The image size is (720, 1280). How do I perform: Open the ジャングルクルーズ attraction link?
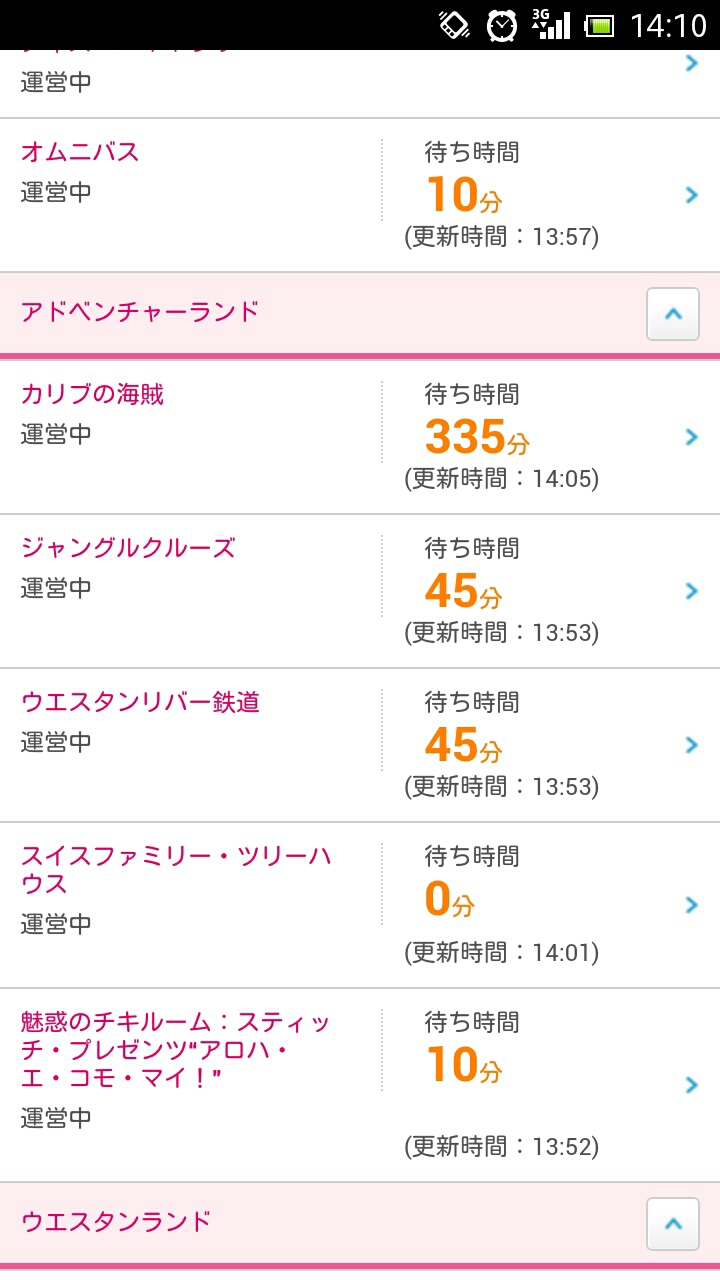(x=128, y=548)
